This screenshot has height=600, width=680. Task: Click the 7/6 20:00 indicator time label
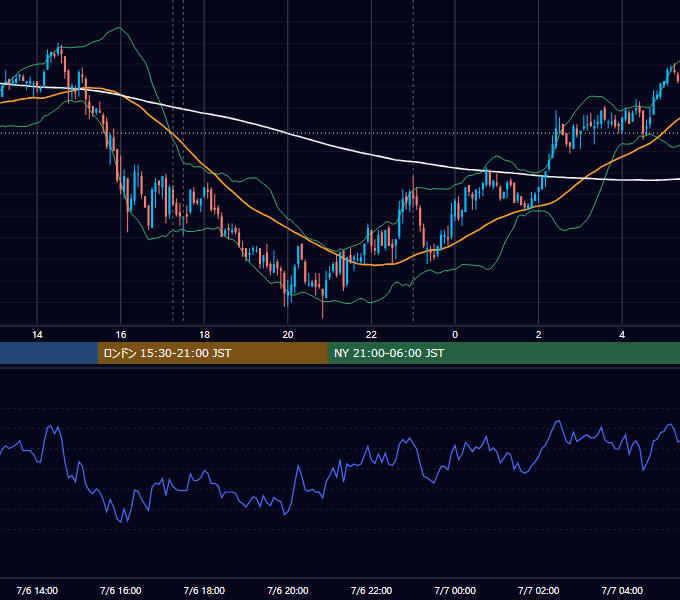pos(288,590)
